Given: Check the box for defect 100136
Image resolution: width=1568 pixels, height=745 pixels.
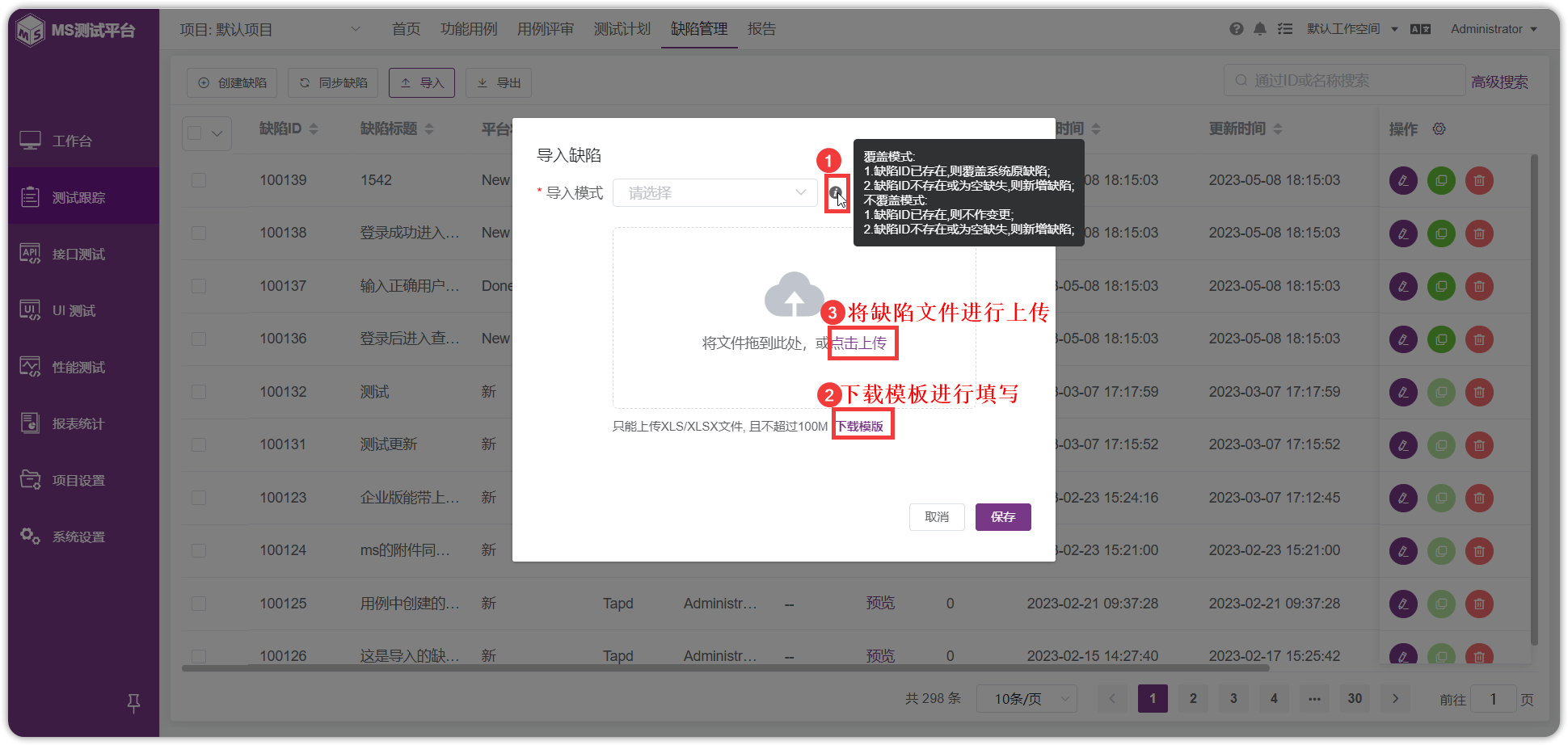Looking at the screenshot, I should [199, 339].
